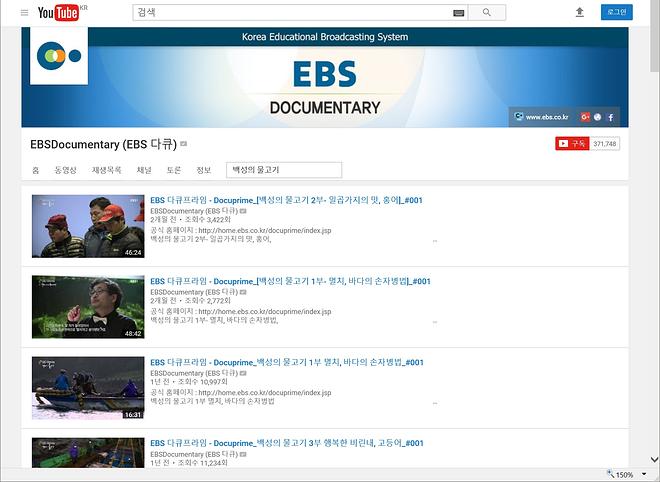This screenshot has width=660, height=482.
Task: Click description text 백성의 물고기 2부- 일곱가지의 맛, 홍어,
Action: pyautogui.click(x=211, y=239)
